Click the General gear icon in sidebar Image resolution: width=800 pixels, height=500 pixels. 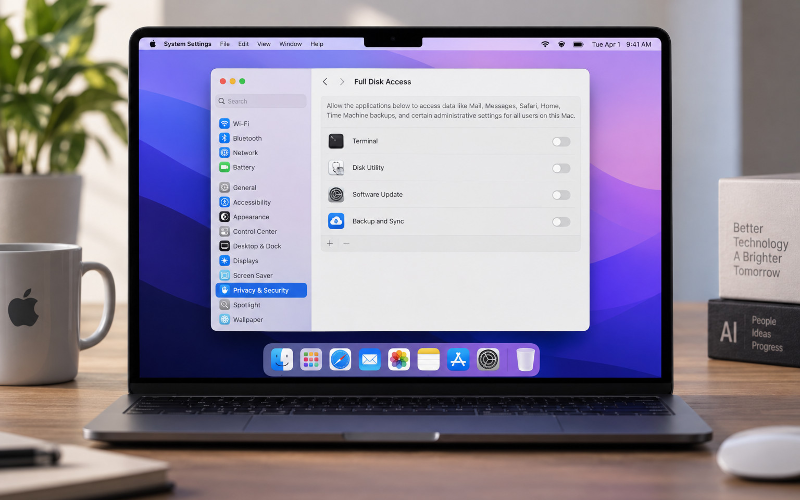coord(224,187)
